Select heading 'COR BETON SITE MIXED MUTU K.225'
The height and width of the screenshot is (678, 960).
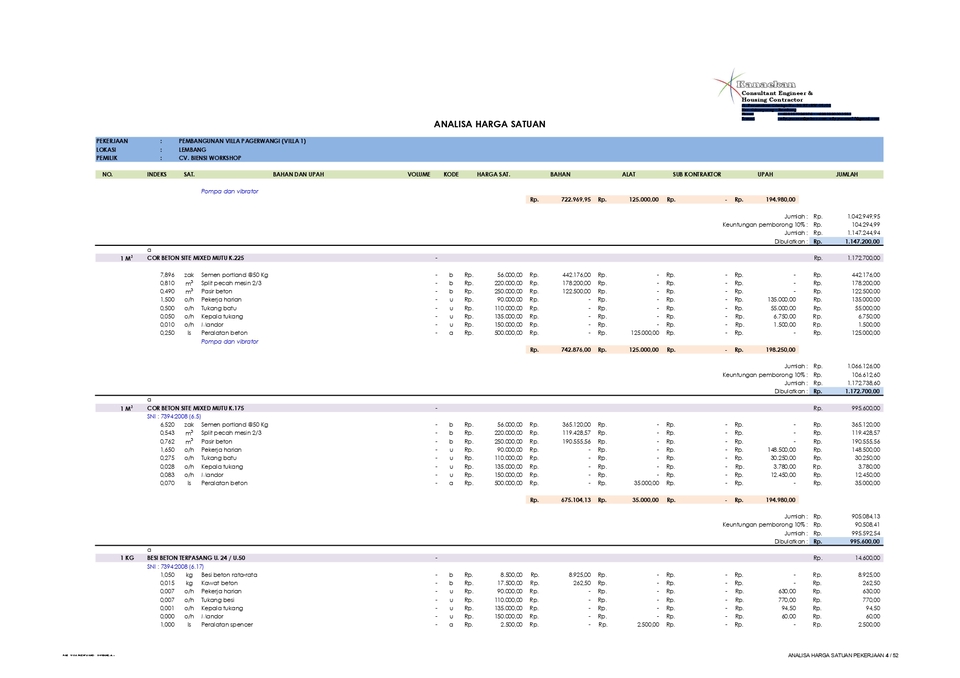195,258
